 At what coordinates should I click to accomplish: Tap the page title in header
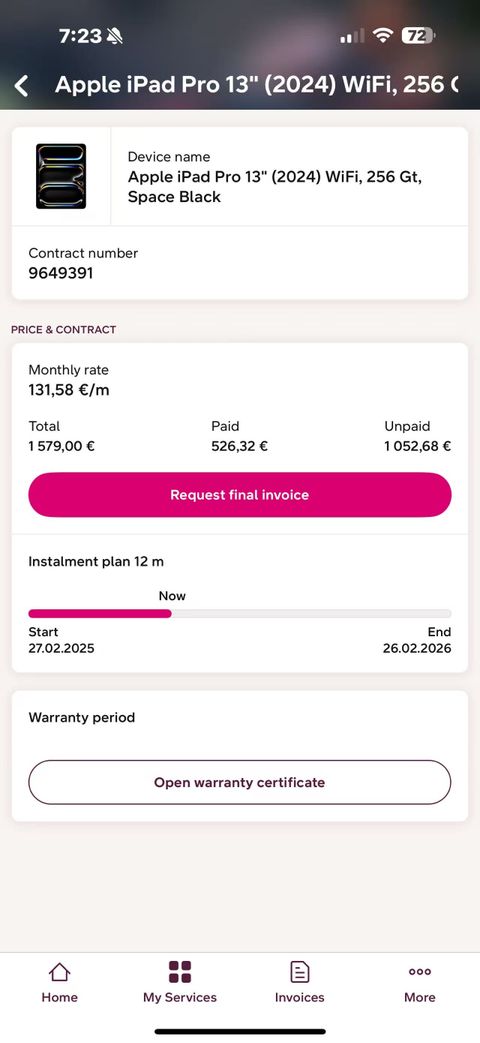click(257, 85)
